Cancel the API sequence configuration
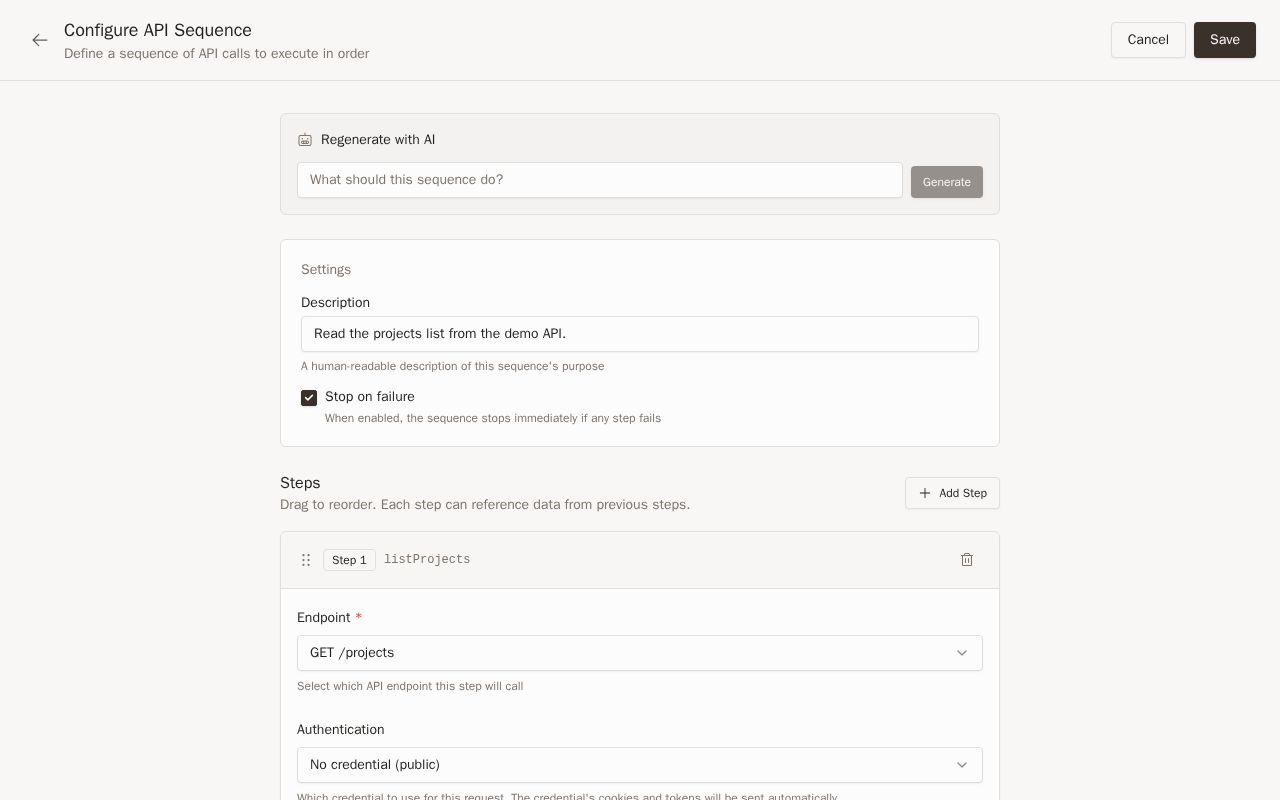This screenshot has height=800, width=1280. [x=1148, y=40]
